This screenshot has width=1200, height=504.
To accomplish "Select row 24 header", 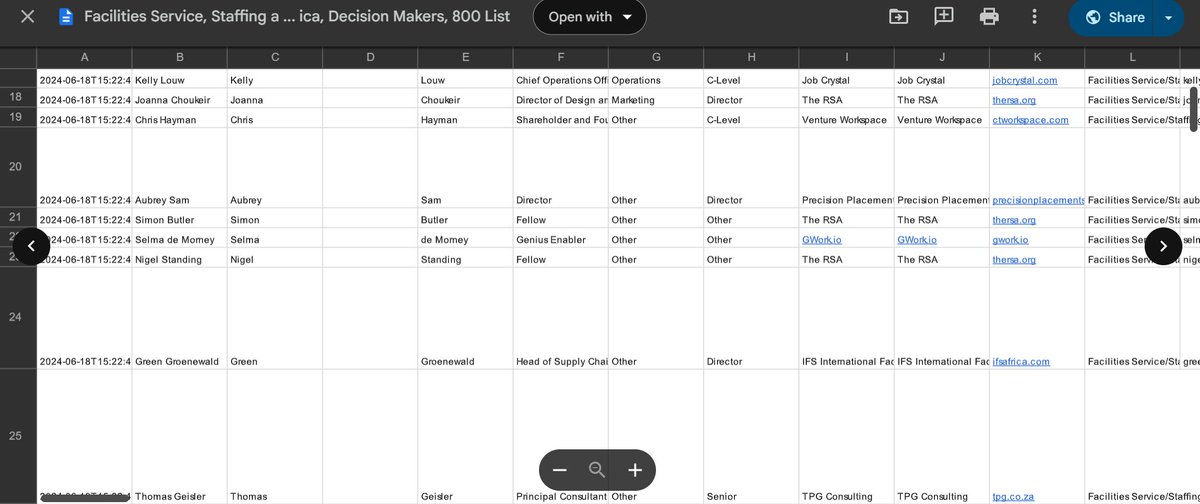I will tap(18, 318).
